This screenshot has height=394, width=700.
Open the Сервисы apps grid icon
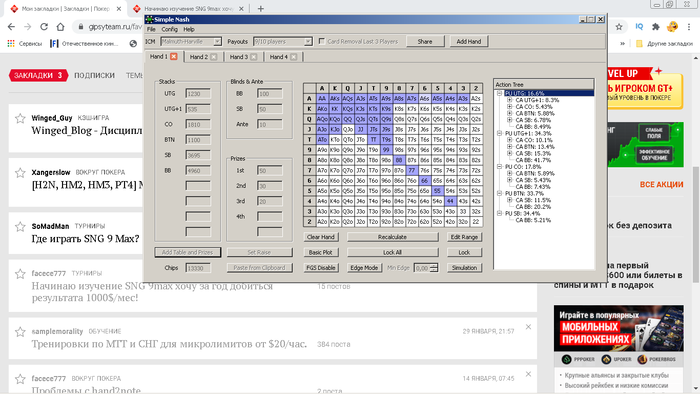11,43
